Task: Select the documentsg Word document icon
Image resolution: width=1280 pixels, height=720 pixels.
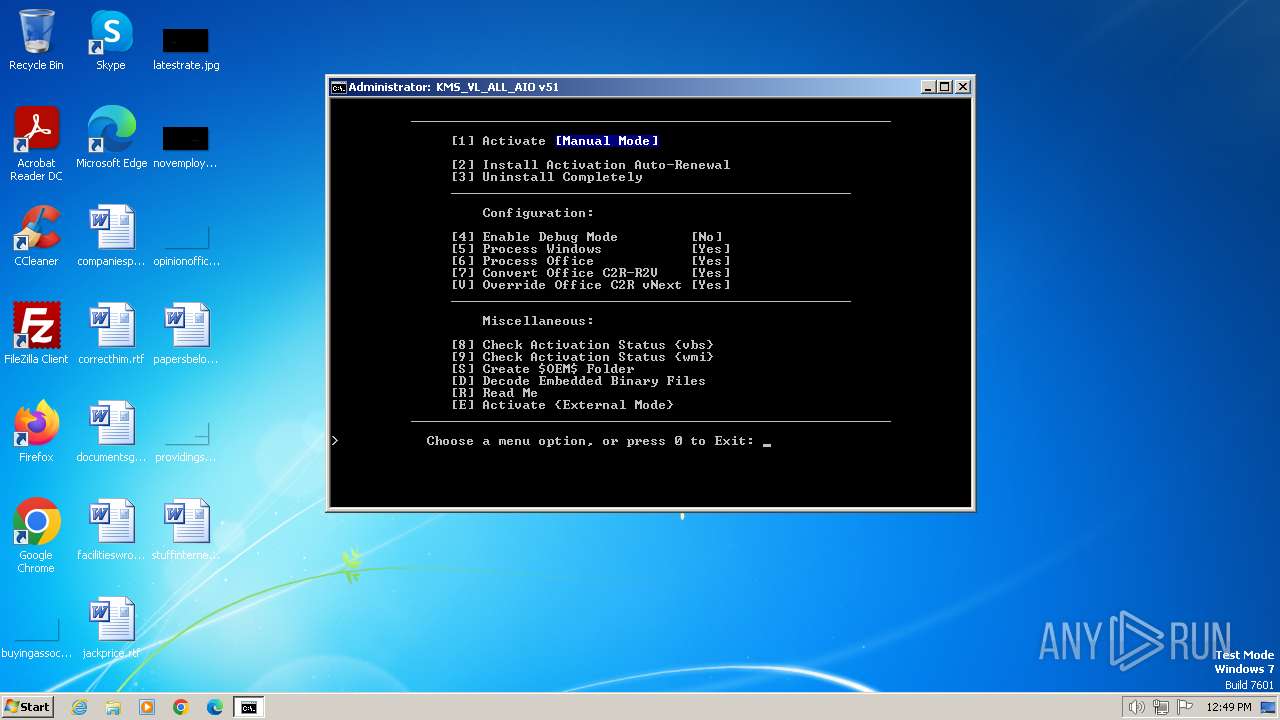Action: pos(111,432)
